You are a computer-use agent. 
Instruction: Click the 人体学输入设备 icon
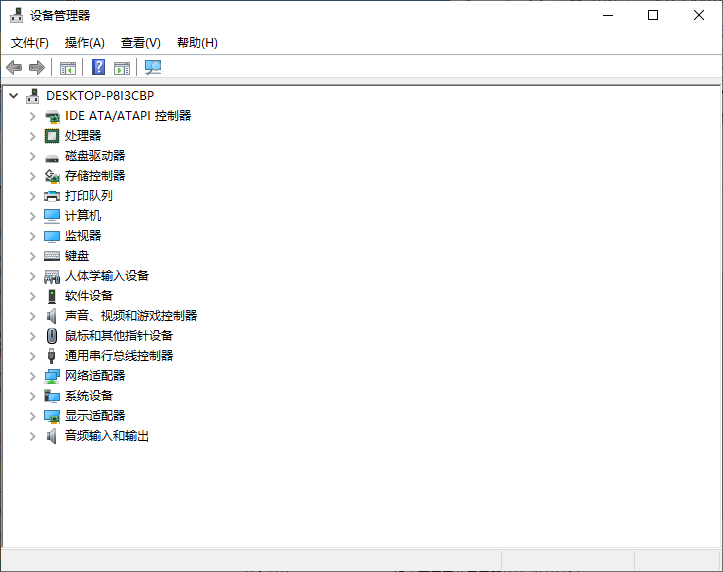click(x=52, y=277)
